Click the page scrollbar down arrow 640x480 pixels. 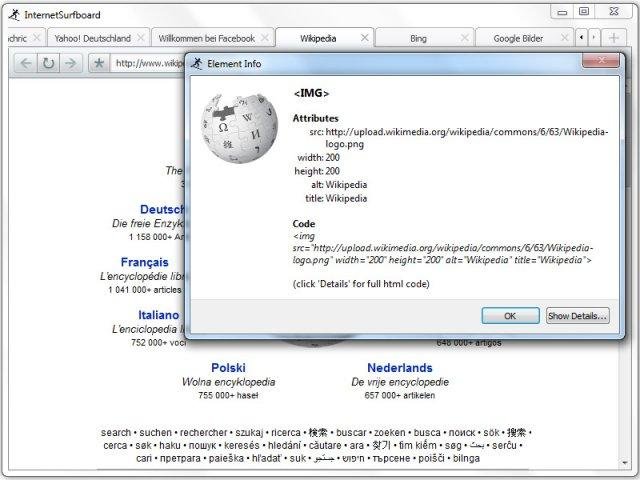coord(625,463)
